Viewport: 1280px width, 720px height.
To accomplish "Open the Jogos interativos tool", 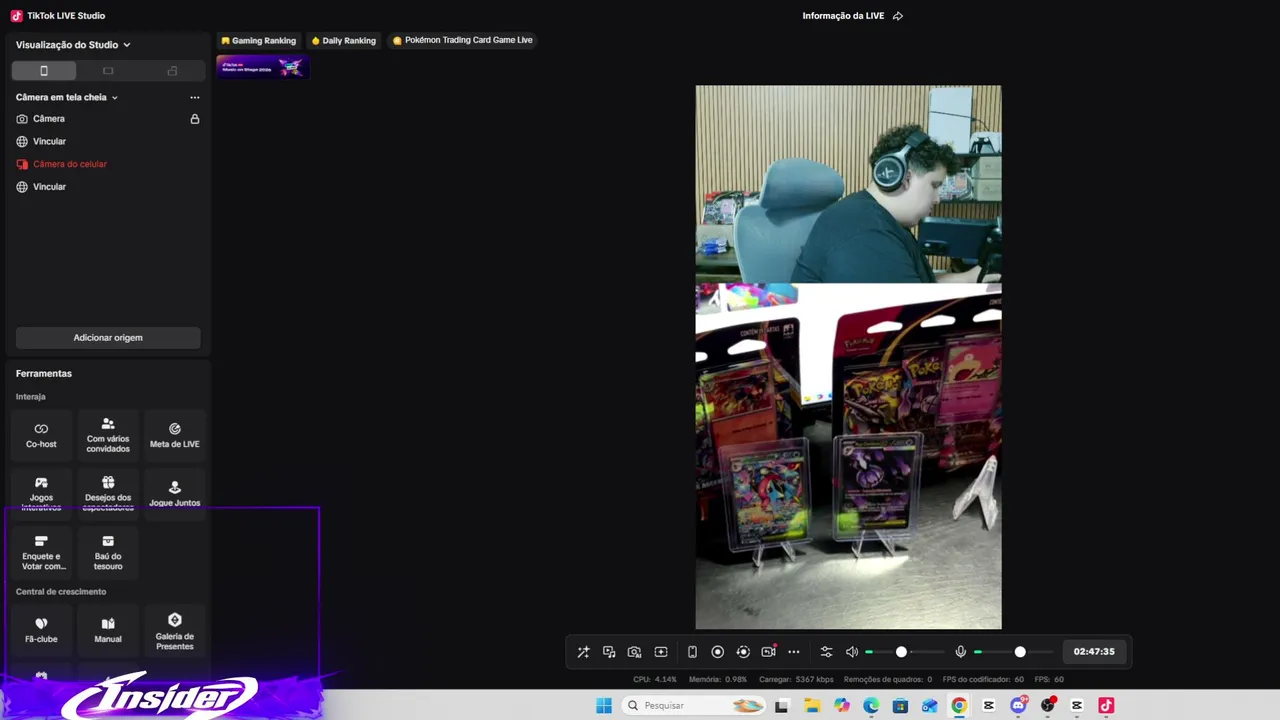I will (x=41, y=493).
